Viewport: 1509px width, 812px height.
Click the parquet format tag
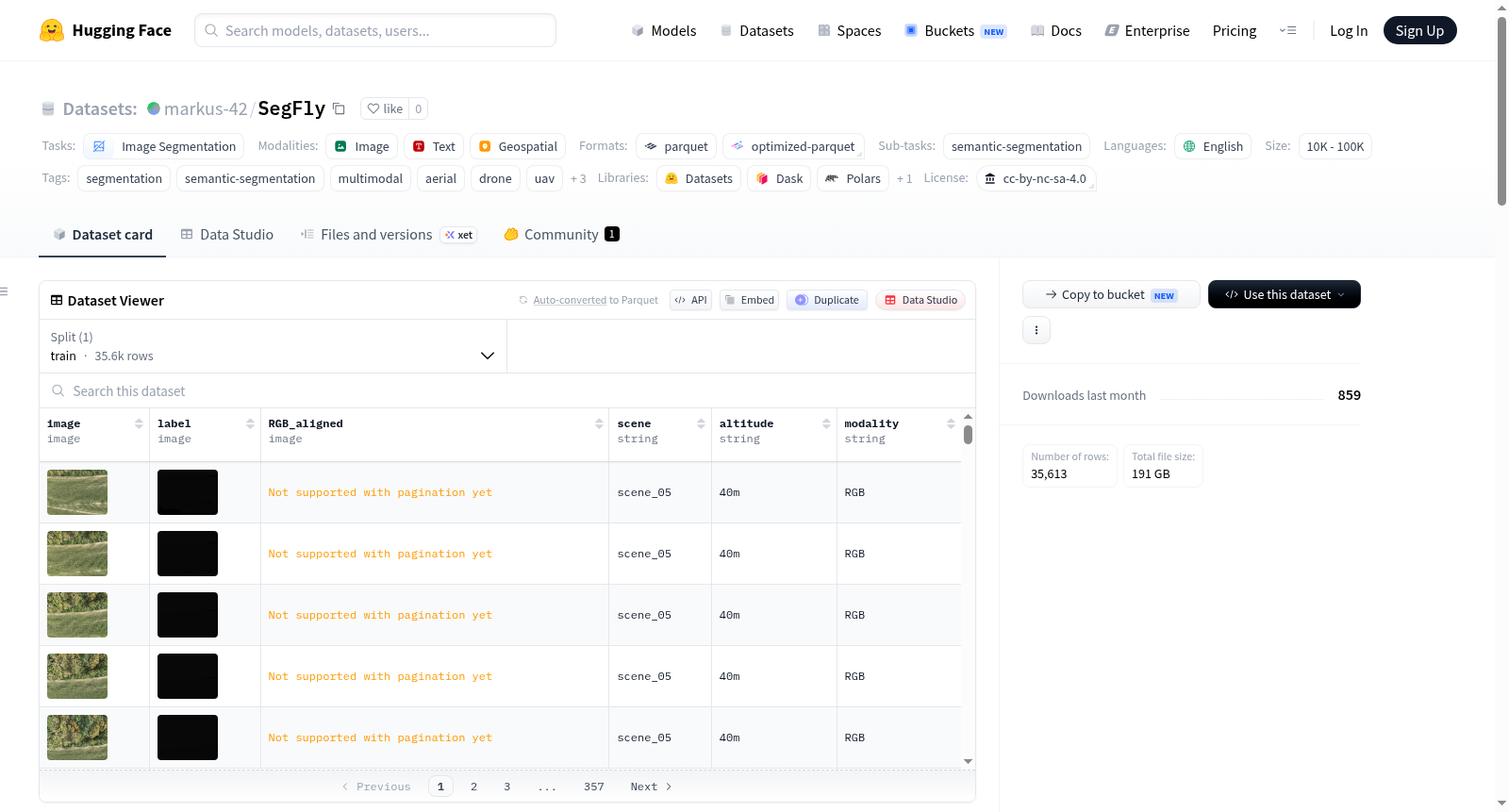click(x=676, y=146)
